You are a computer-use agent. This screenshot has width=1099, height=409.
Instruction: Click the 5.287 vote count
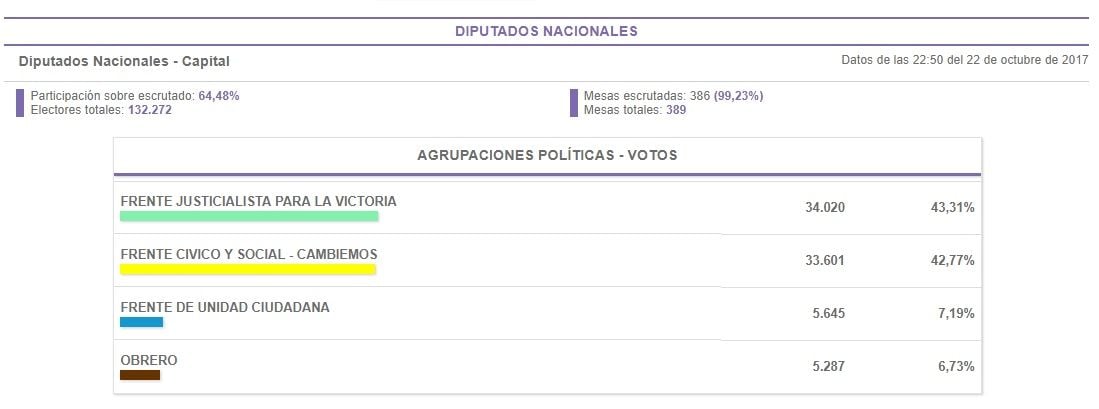[x=827, y=367]
